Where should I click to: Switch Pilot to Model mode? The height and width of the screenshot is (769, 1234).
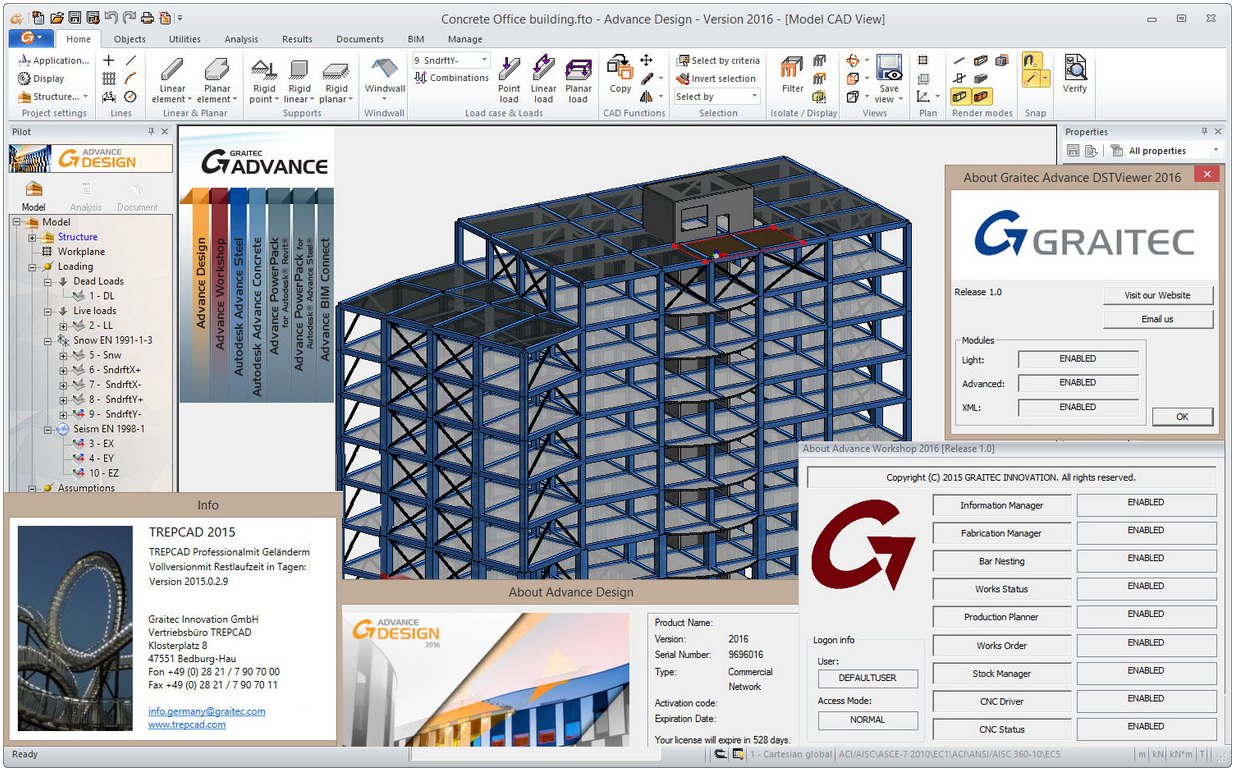[34, 196]
